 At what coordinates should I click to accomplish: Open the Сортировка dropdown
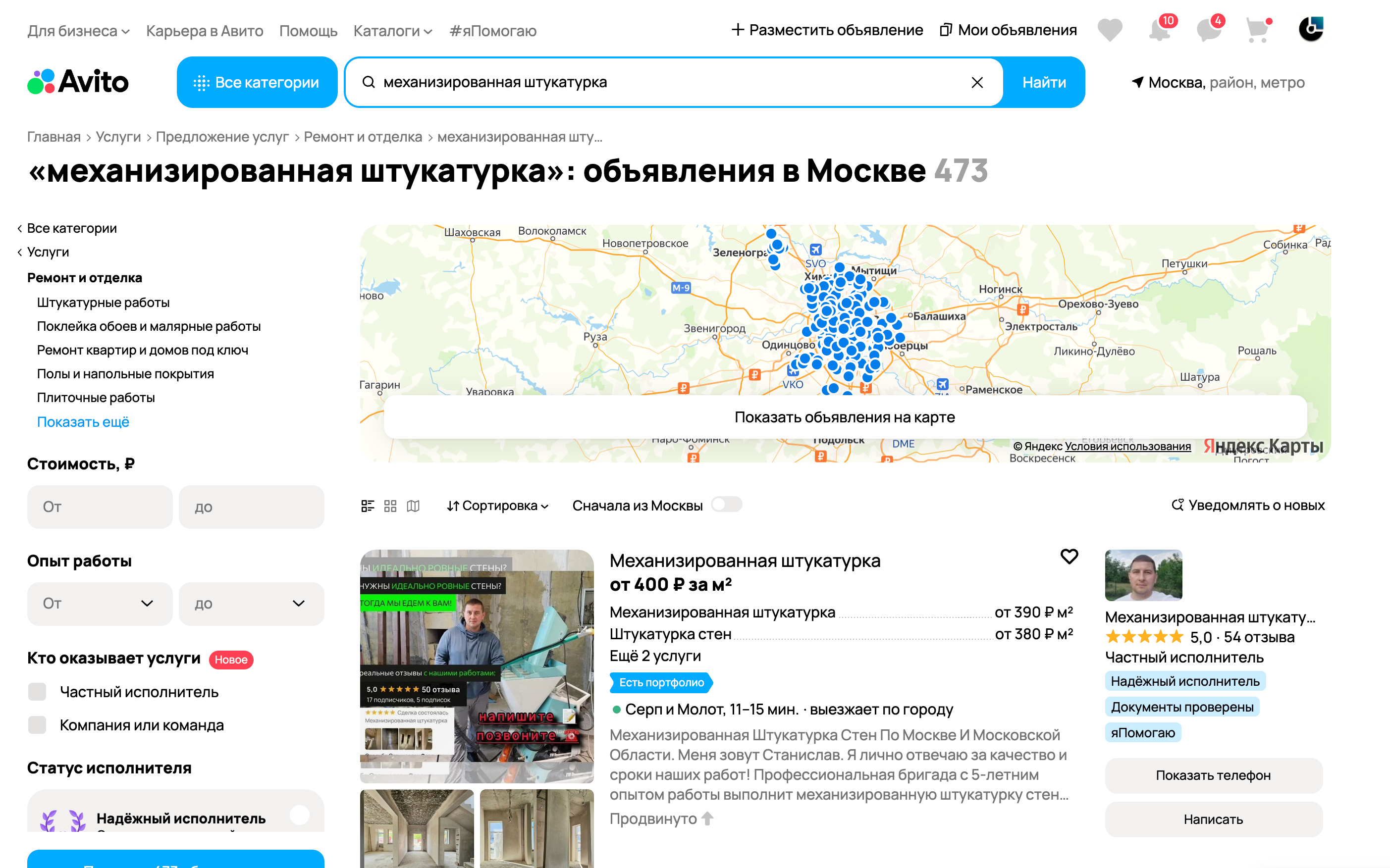498,506
